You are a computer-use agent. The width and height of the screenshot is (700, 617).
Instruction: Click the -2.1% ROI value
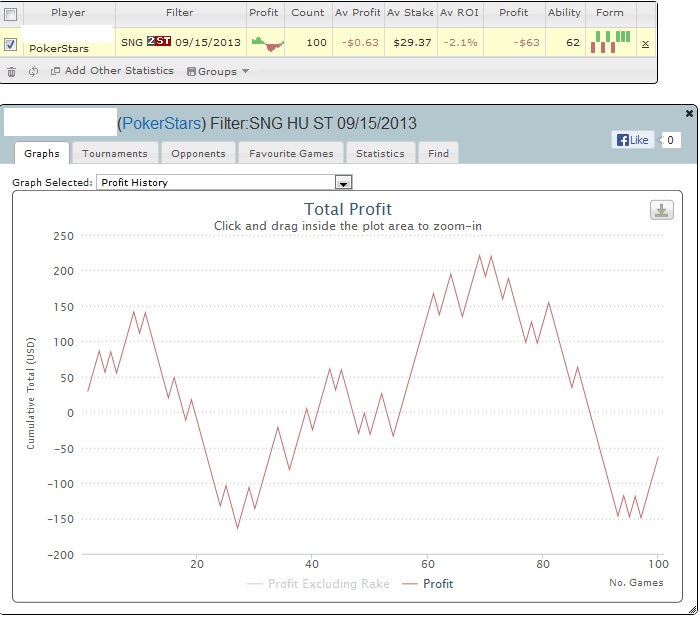[460, 43]
